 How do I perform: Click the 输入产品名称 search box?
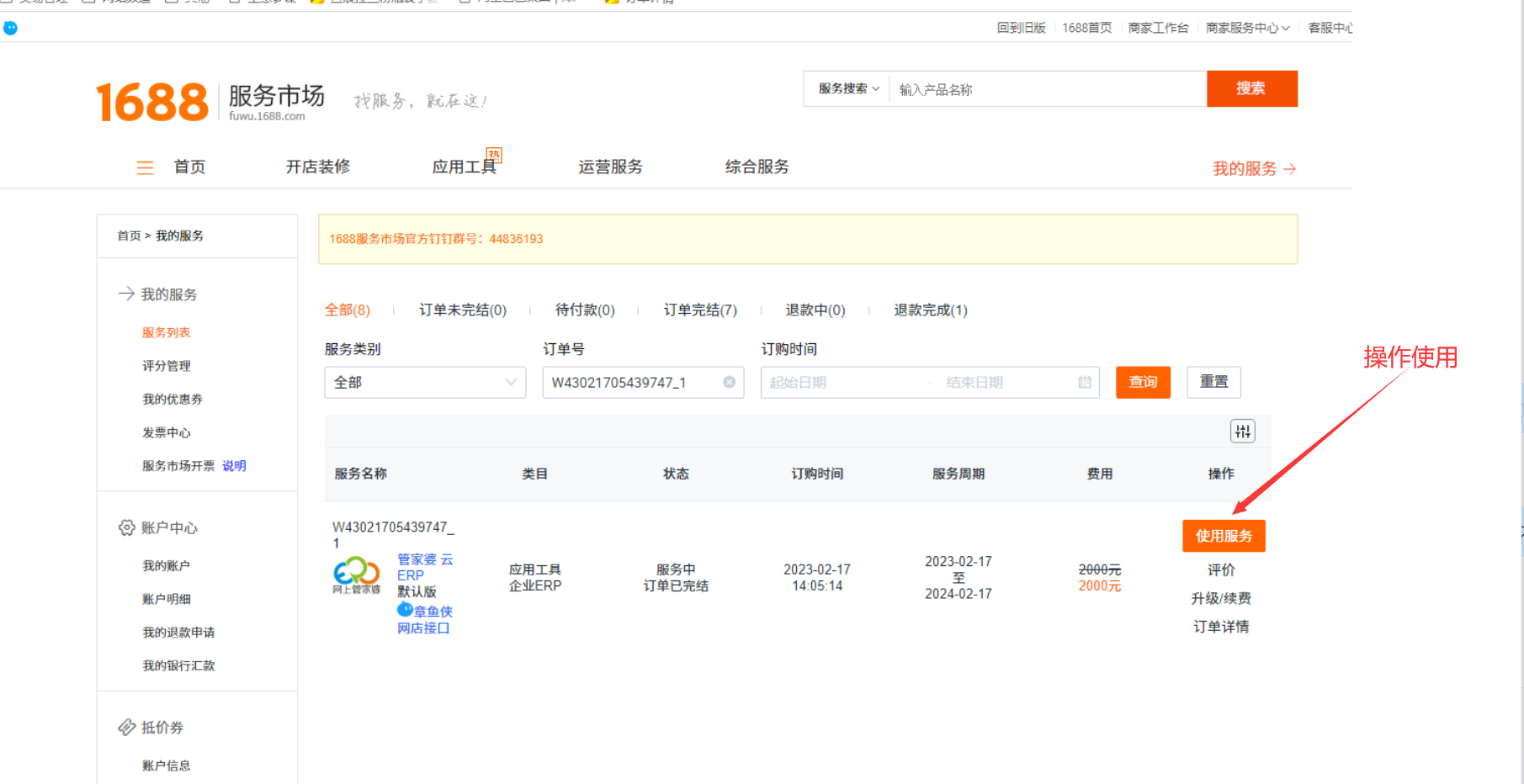click(1048, 89)
